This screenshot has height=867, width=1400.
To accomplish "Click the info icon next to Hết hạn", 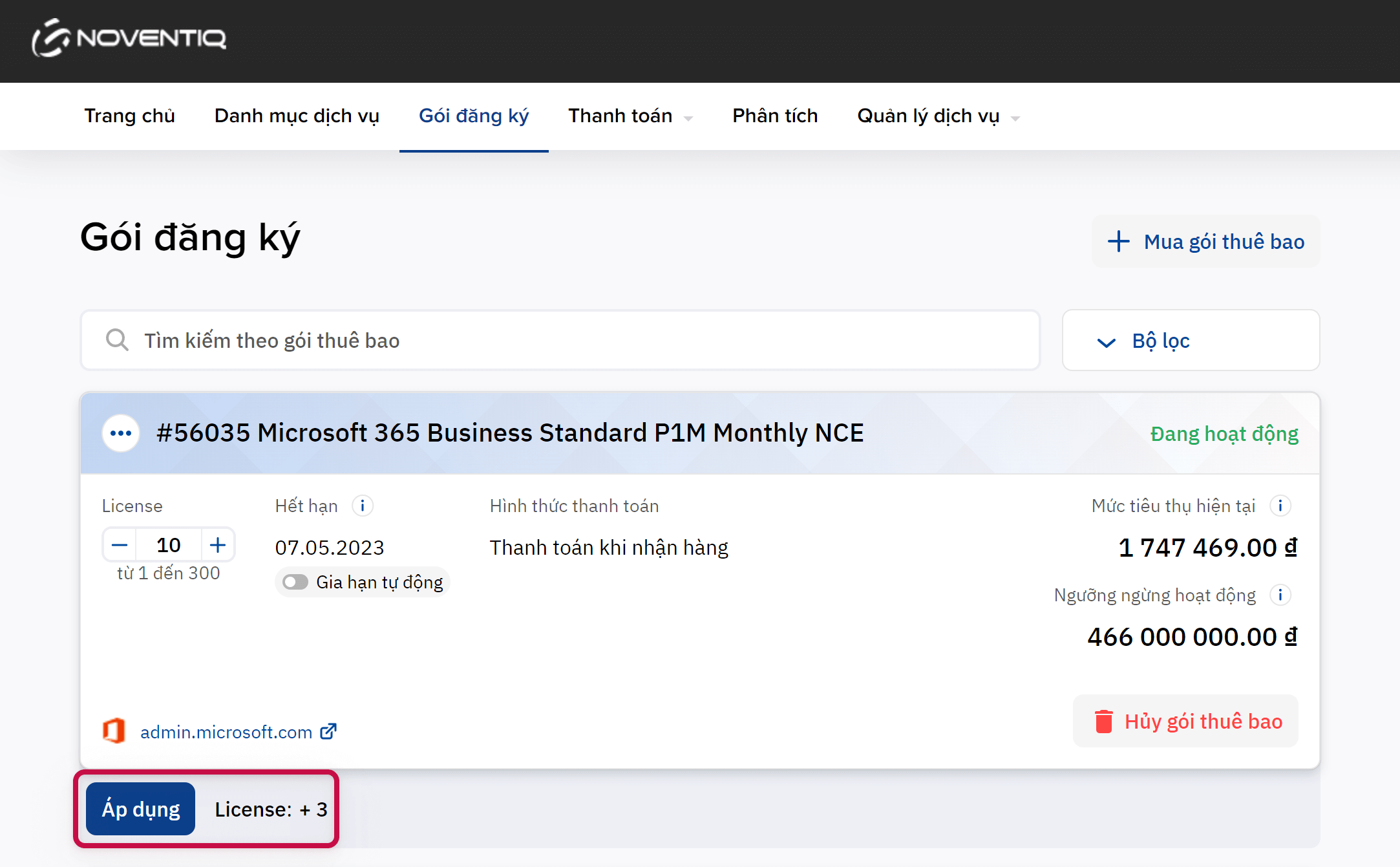I will pyautogui.click(x=363, y=506).
